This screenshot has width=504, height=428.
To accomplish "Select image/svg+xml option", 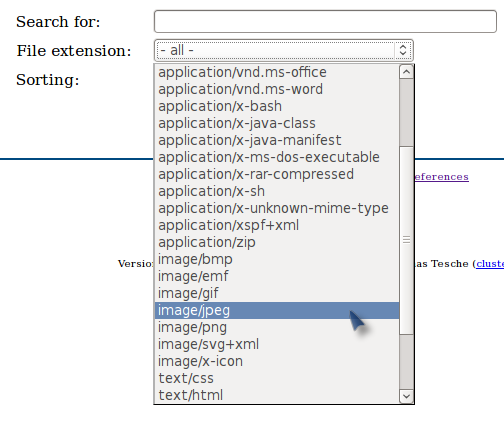I will tap(277, 344).
